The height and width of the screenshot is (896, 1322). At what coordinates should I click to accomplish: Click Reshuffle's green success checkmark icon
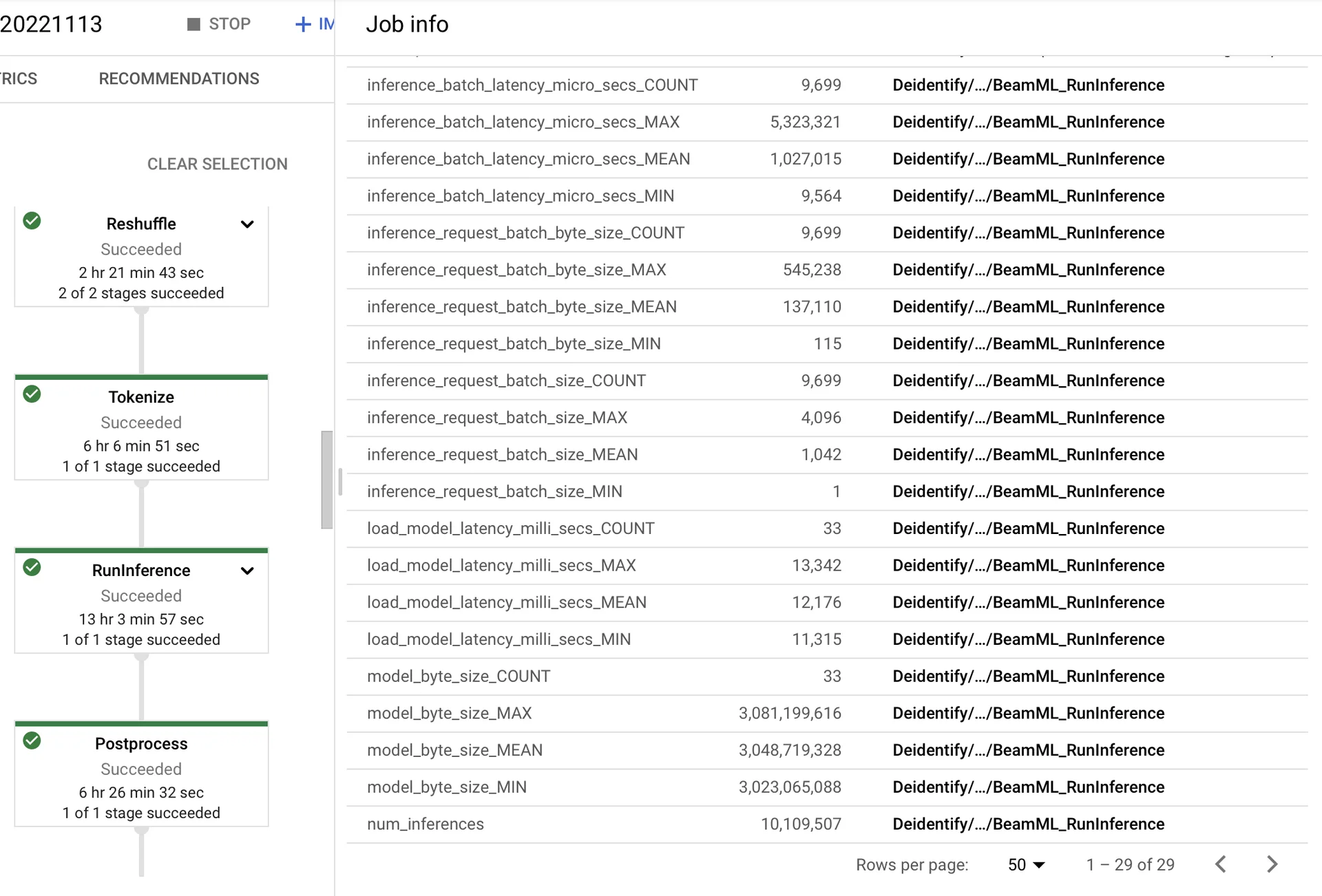pyautogui.click(x=32, y=221)
